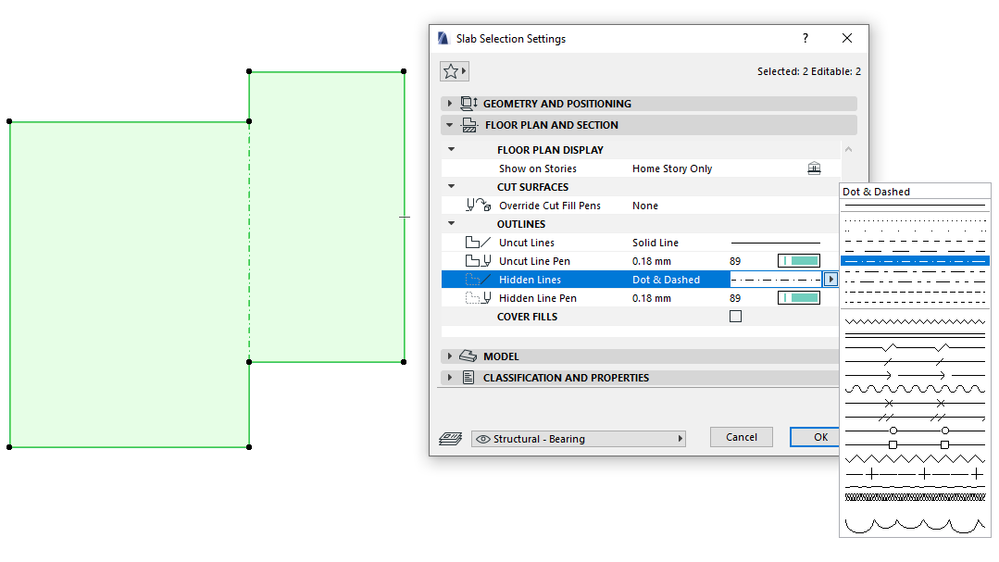The image size is (999, 562).
Task: Click the Solid Line value for Uncut Lines
Action: 656,242
